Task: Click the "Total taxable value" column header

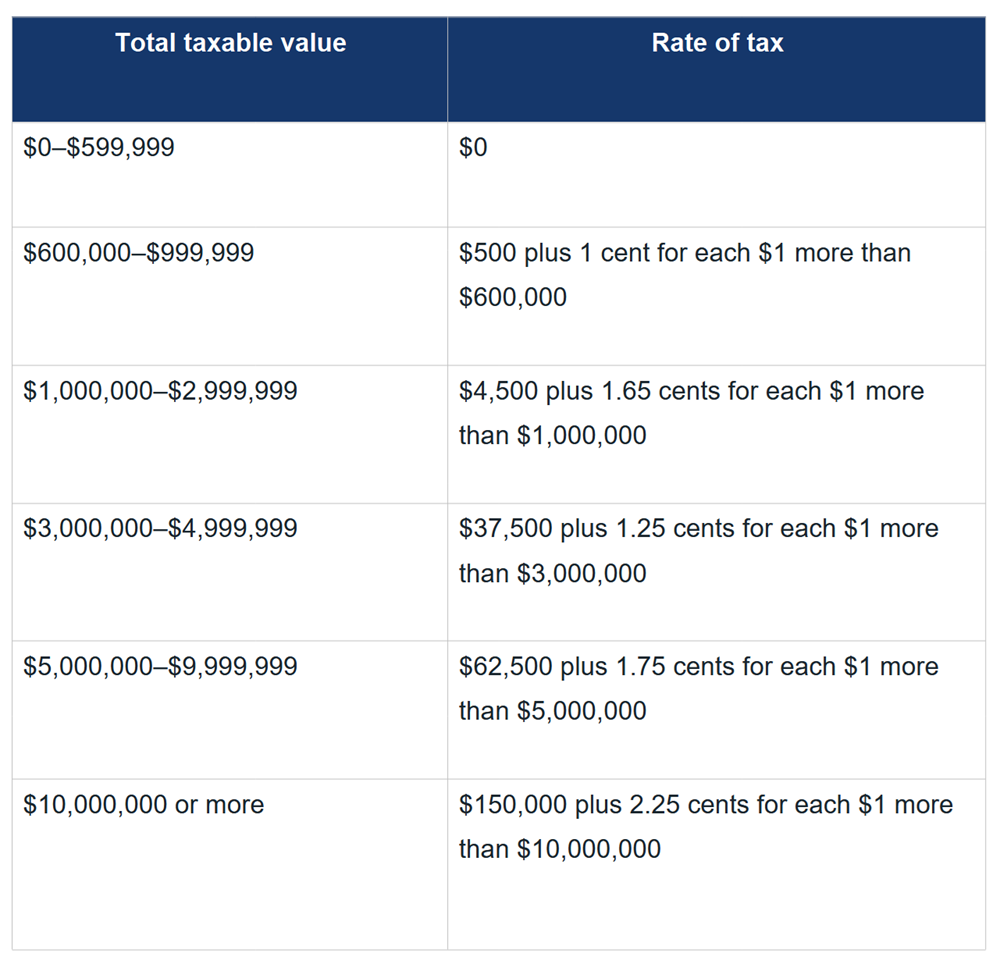Action: 231,43
